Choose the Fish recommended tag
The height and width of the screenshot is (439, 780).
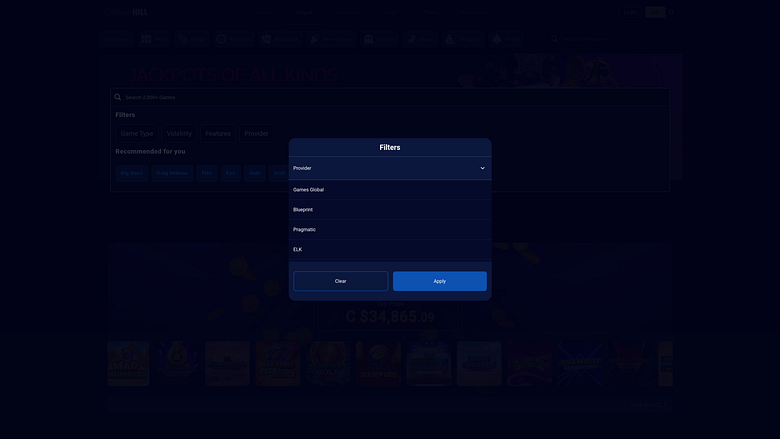[207, 173]
